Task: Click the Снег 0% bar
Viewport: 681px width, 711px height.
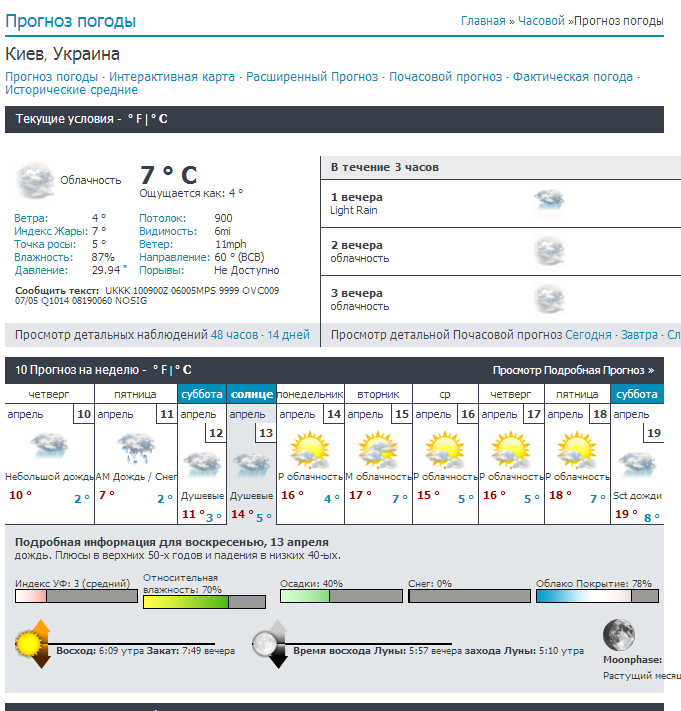Action: pyautogui.click(x=469, y=596)
